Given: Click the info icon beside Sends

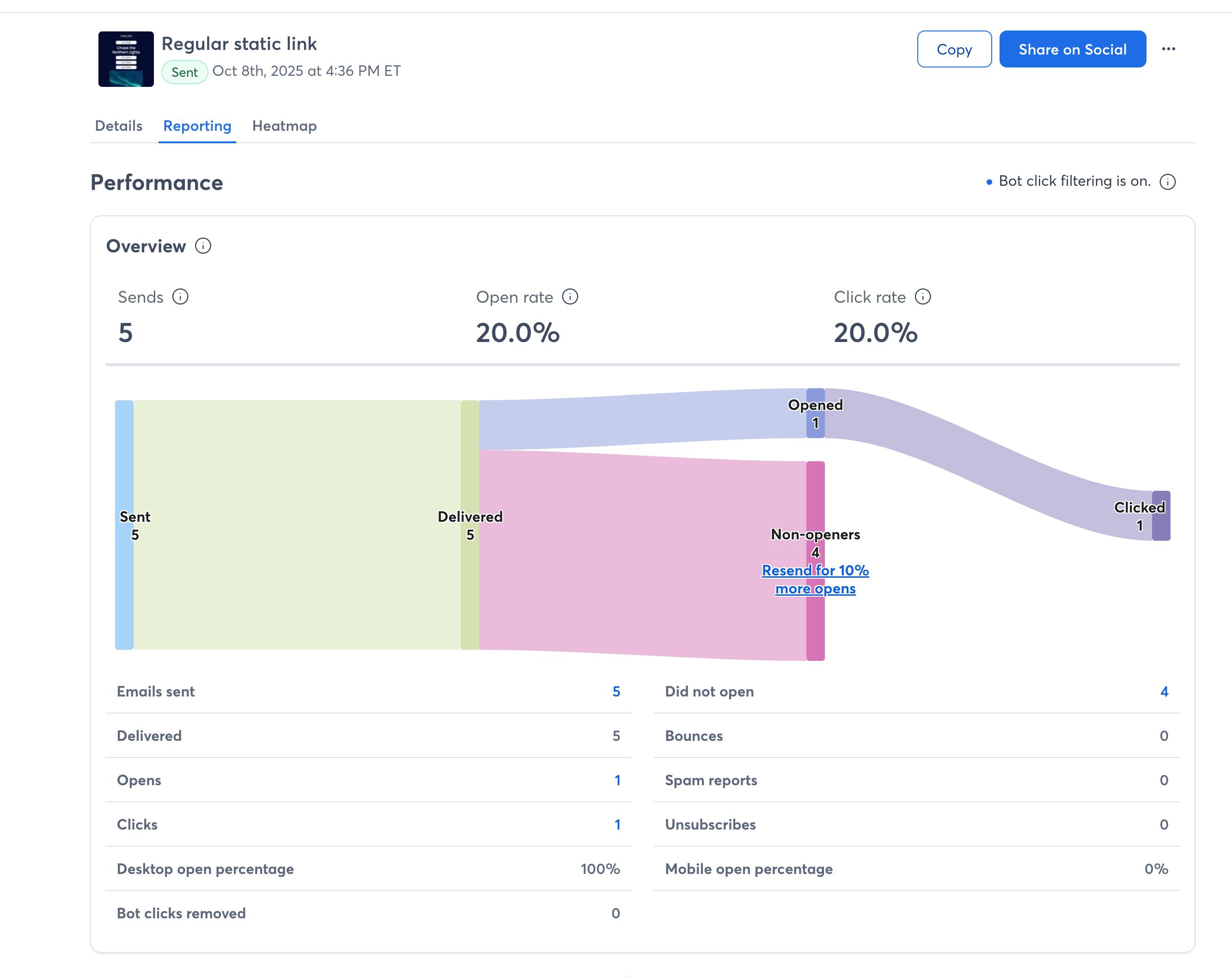Looking at the screenshot, I should (x=180, y=297).
